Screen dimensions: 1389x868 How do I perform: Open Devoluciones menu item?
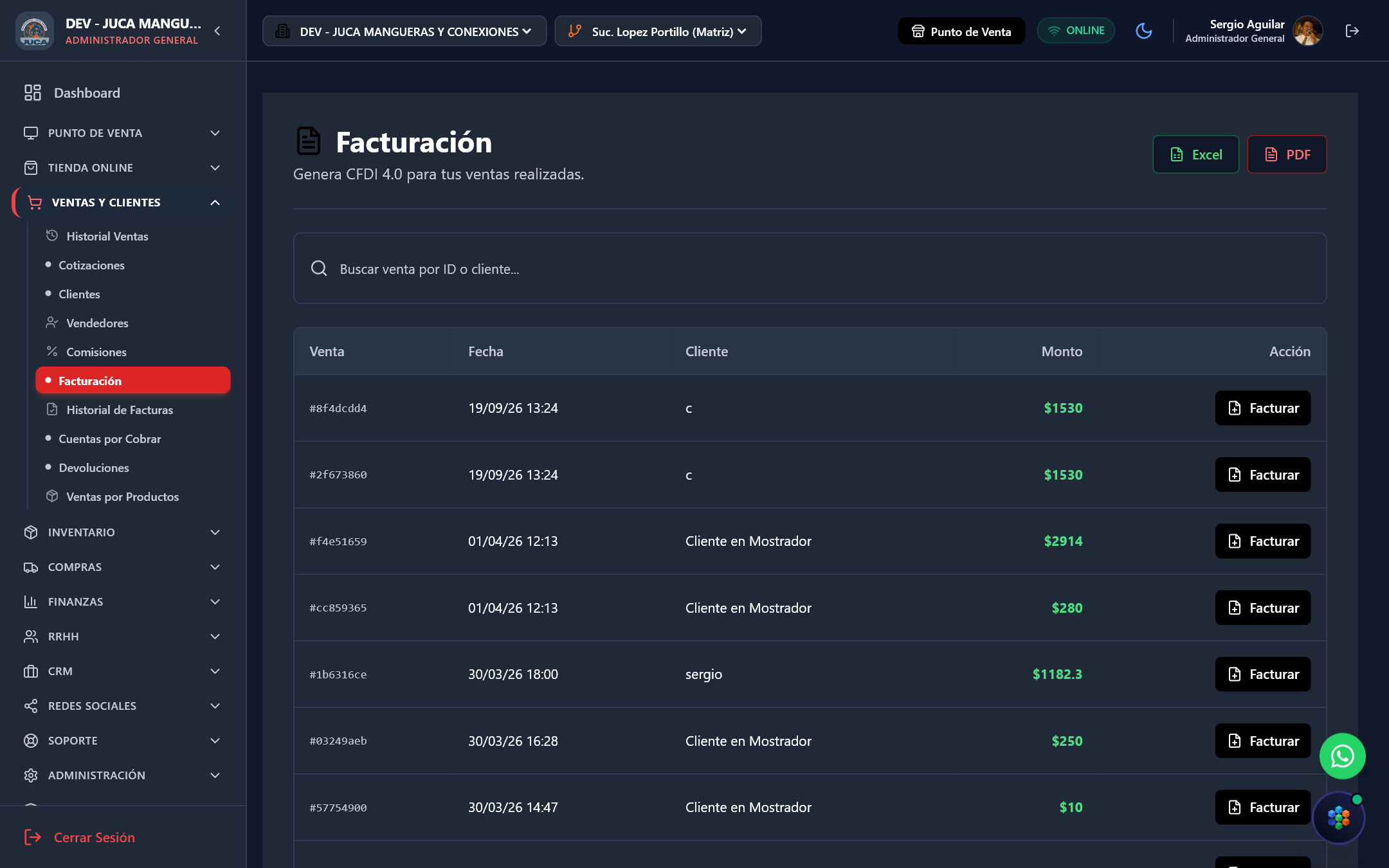coord(132,467)
